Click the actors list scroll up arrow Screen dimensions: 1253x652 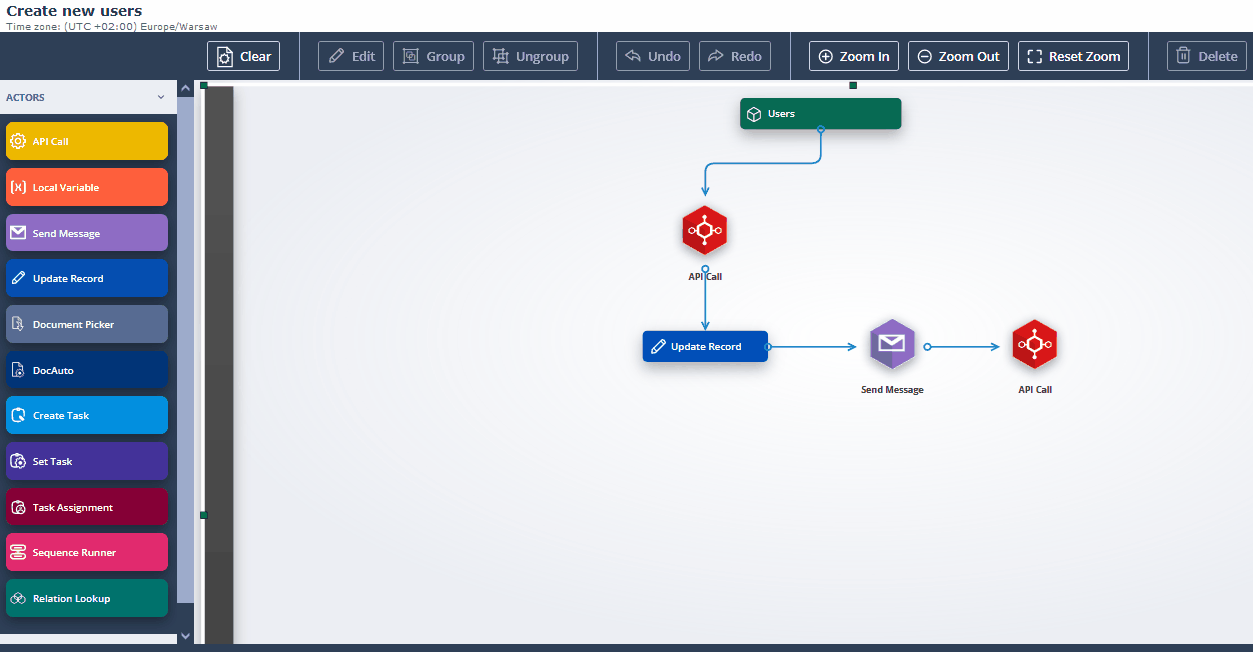pos(185,89)
